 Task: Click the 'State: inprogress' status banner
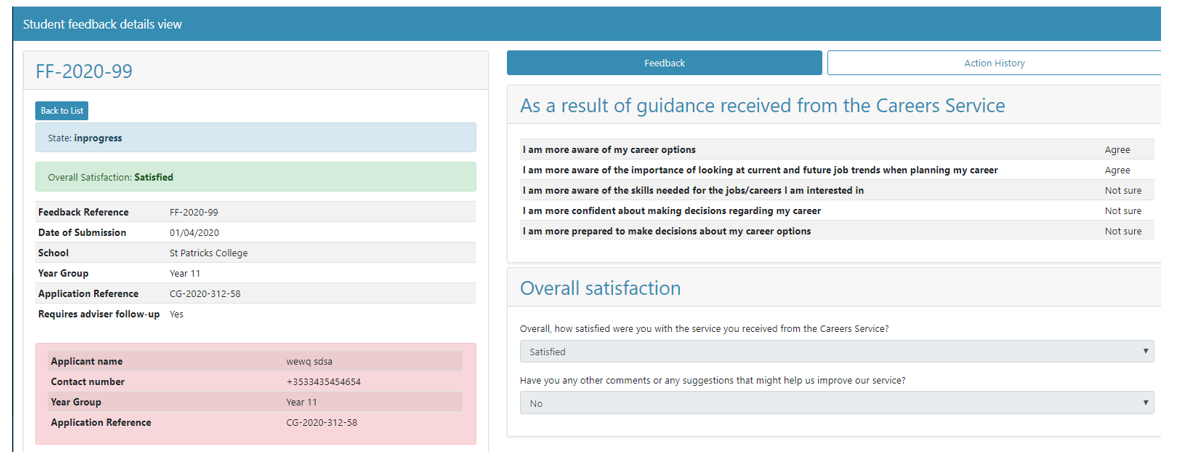(255, 138)
